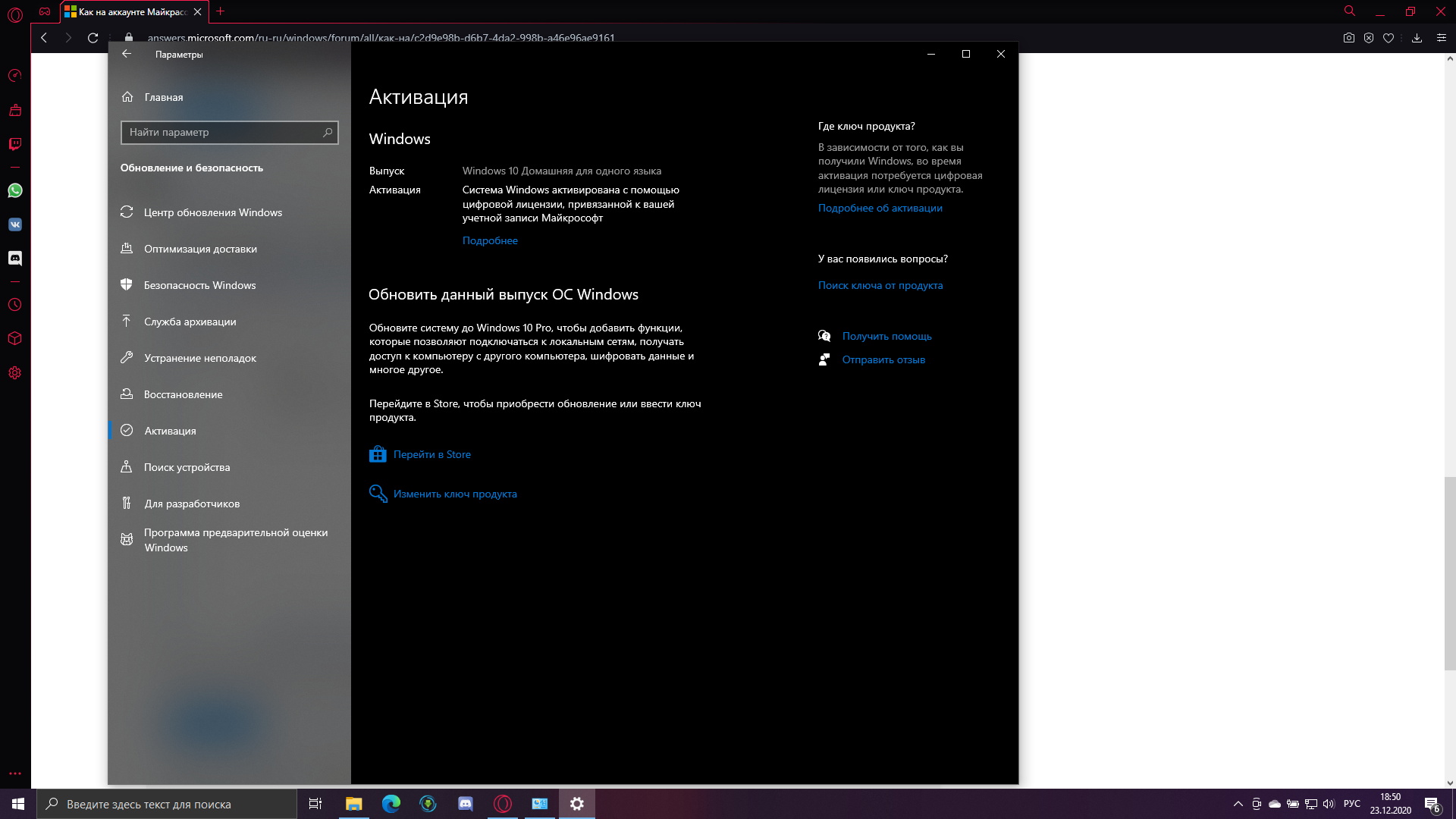
Task: Open Подробнее об активации link
Action: 880,208
